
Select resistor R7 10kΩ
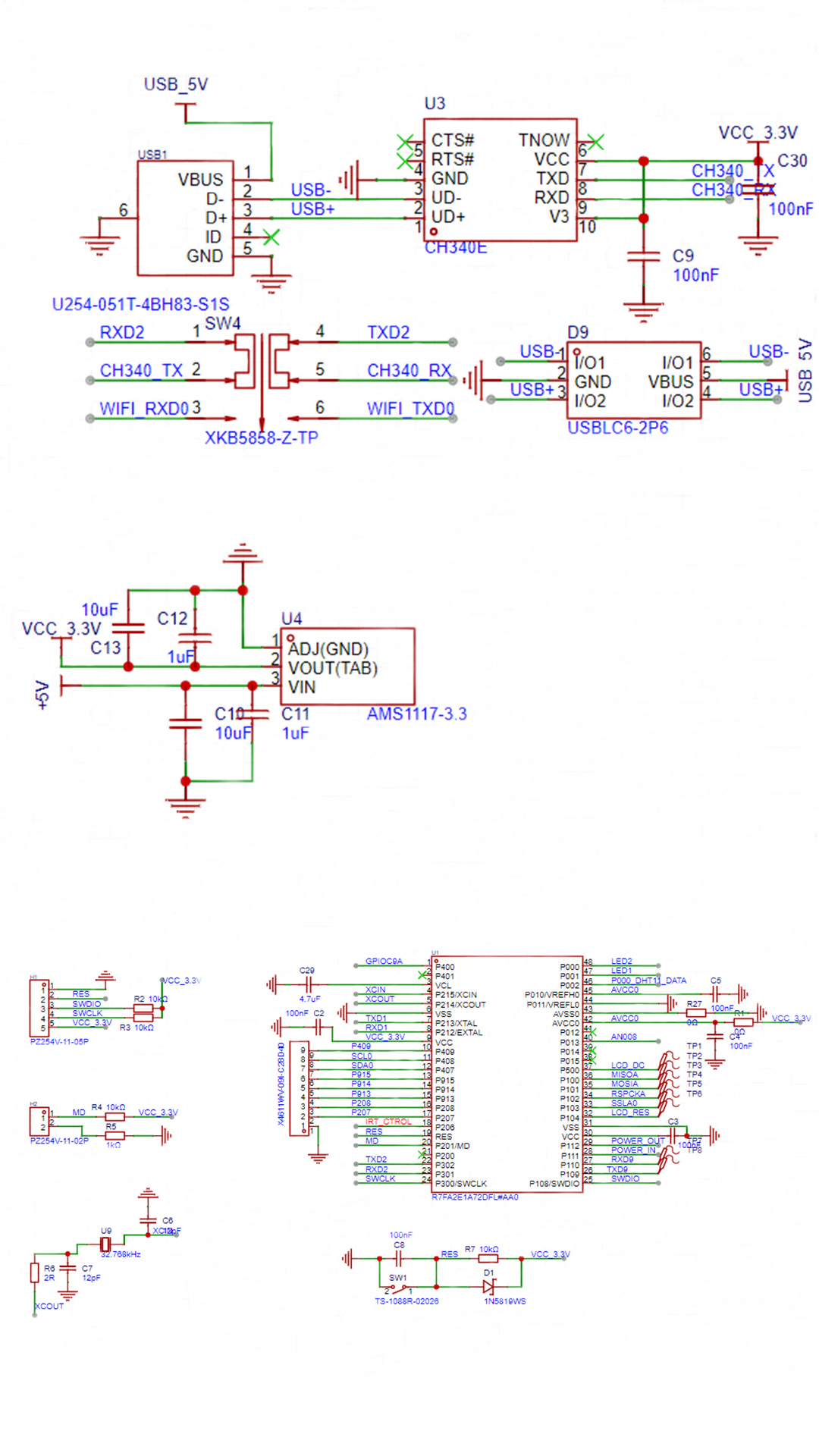click(488, 1258)
